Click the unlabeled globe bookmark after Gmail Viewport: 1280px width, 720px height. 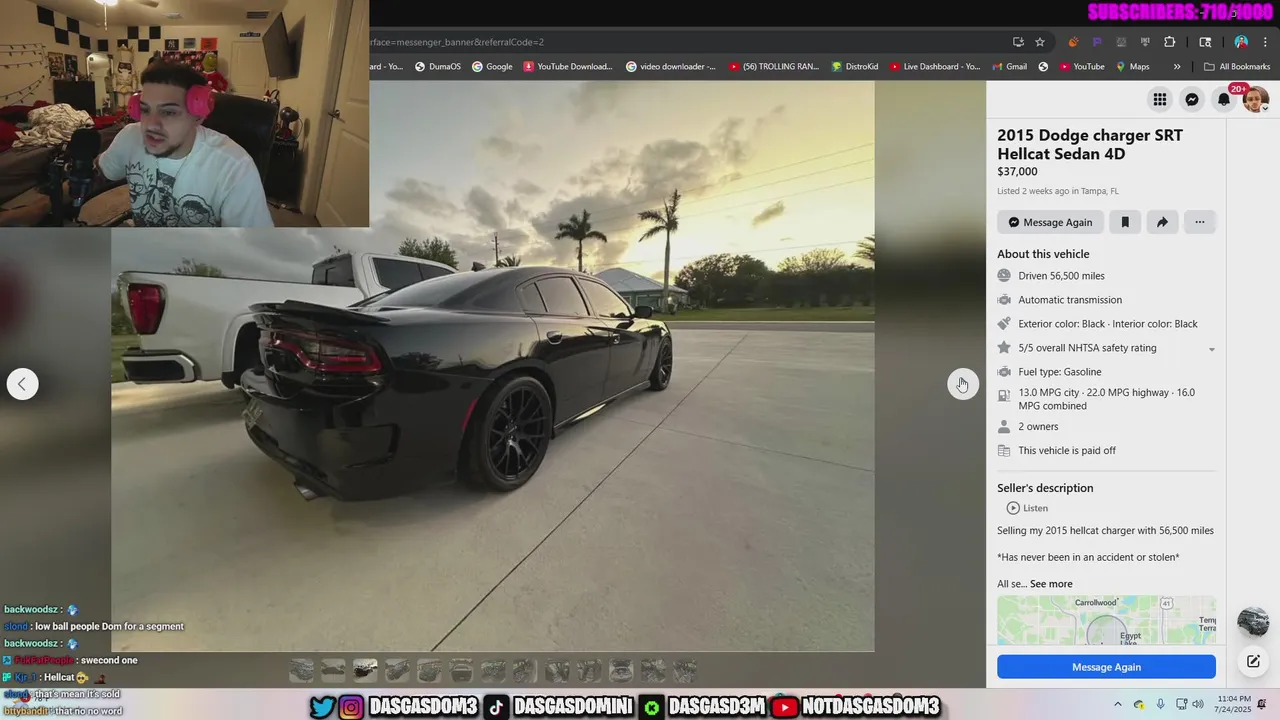pos(1043,67)
